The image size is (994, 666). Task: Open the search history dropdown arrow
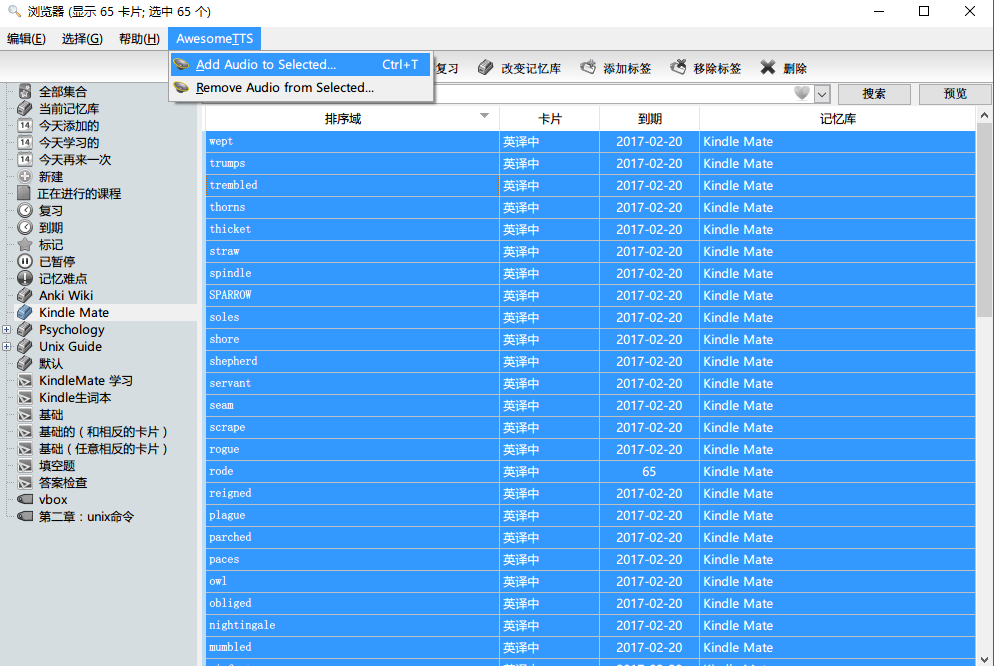point(822,94)
